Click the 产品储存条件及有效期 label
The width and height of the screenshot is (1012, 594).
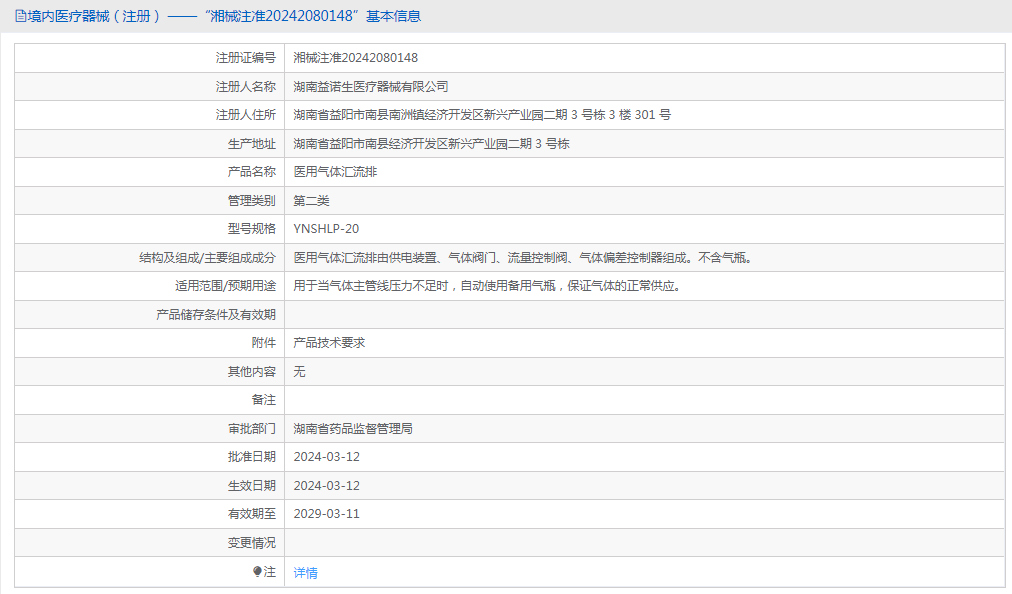[216, 314]
